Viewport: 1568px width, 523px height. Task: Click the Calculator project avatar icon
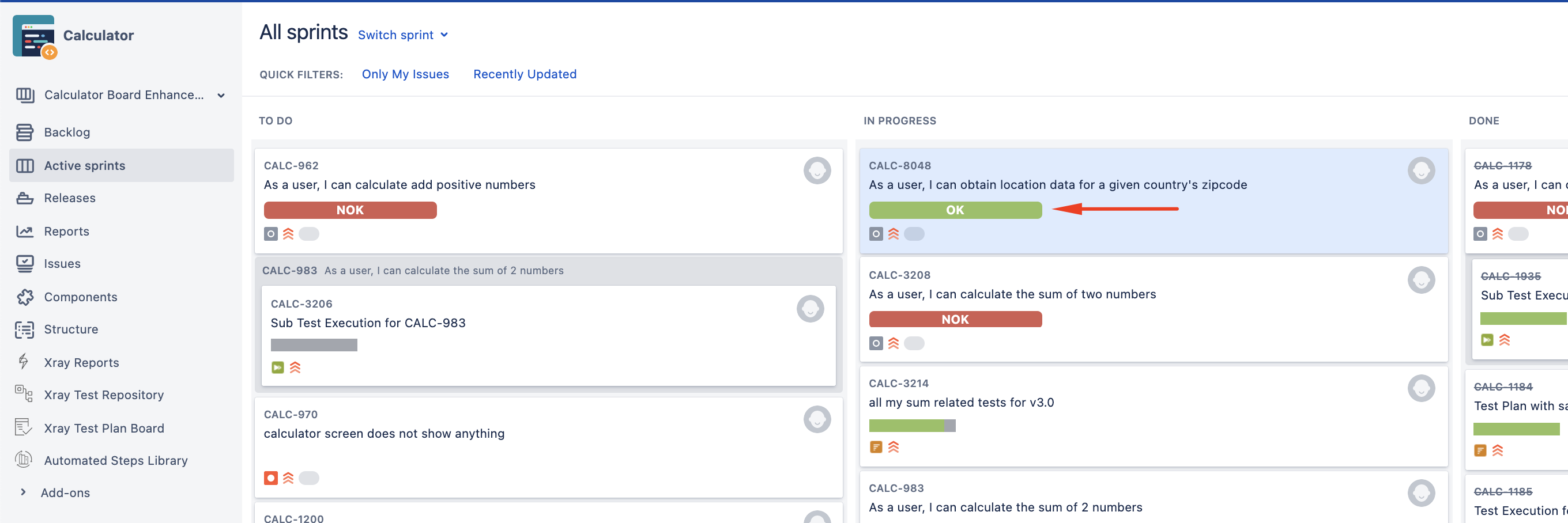click(34, 36)
